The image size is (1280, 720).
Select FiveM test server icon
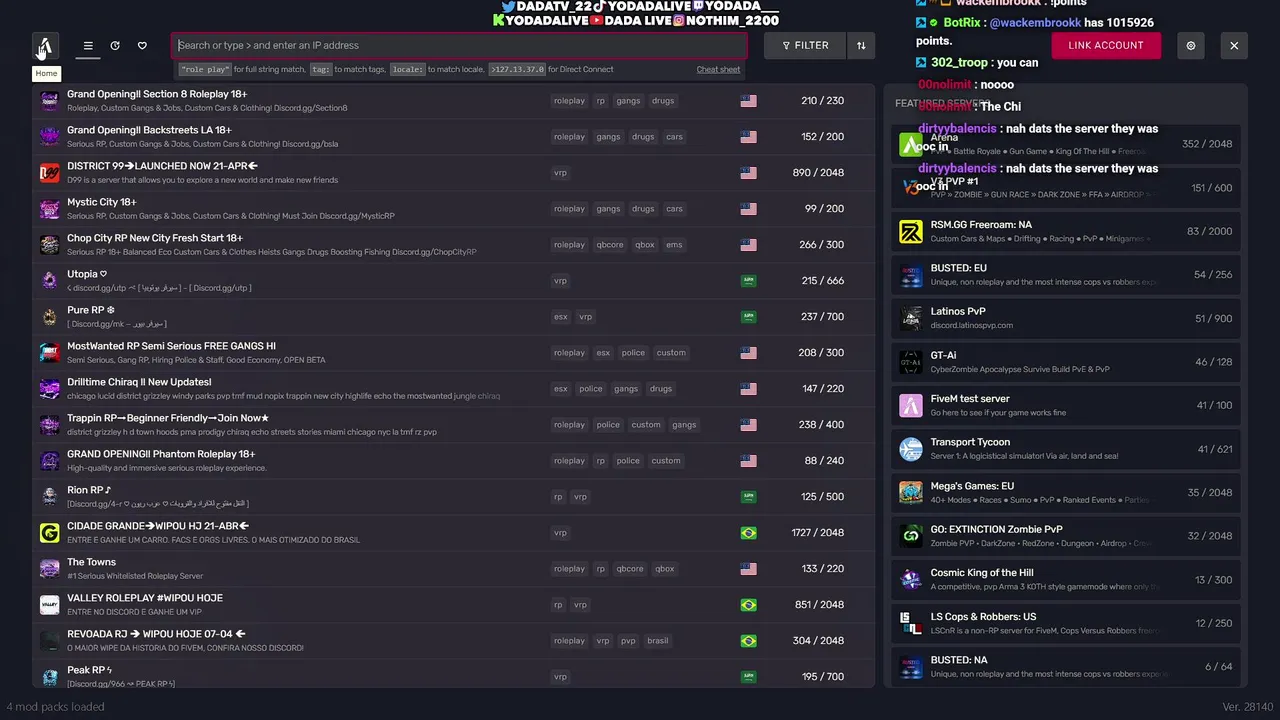pyautogui.click(x=911, y=406)
